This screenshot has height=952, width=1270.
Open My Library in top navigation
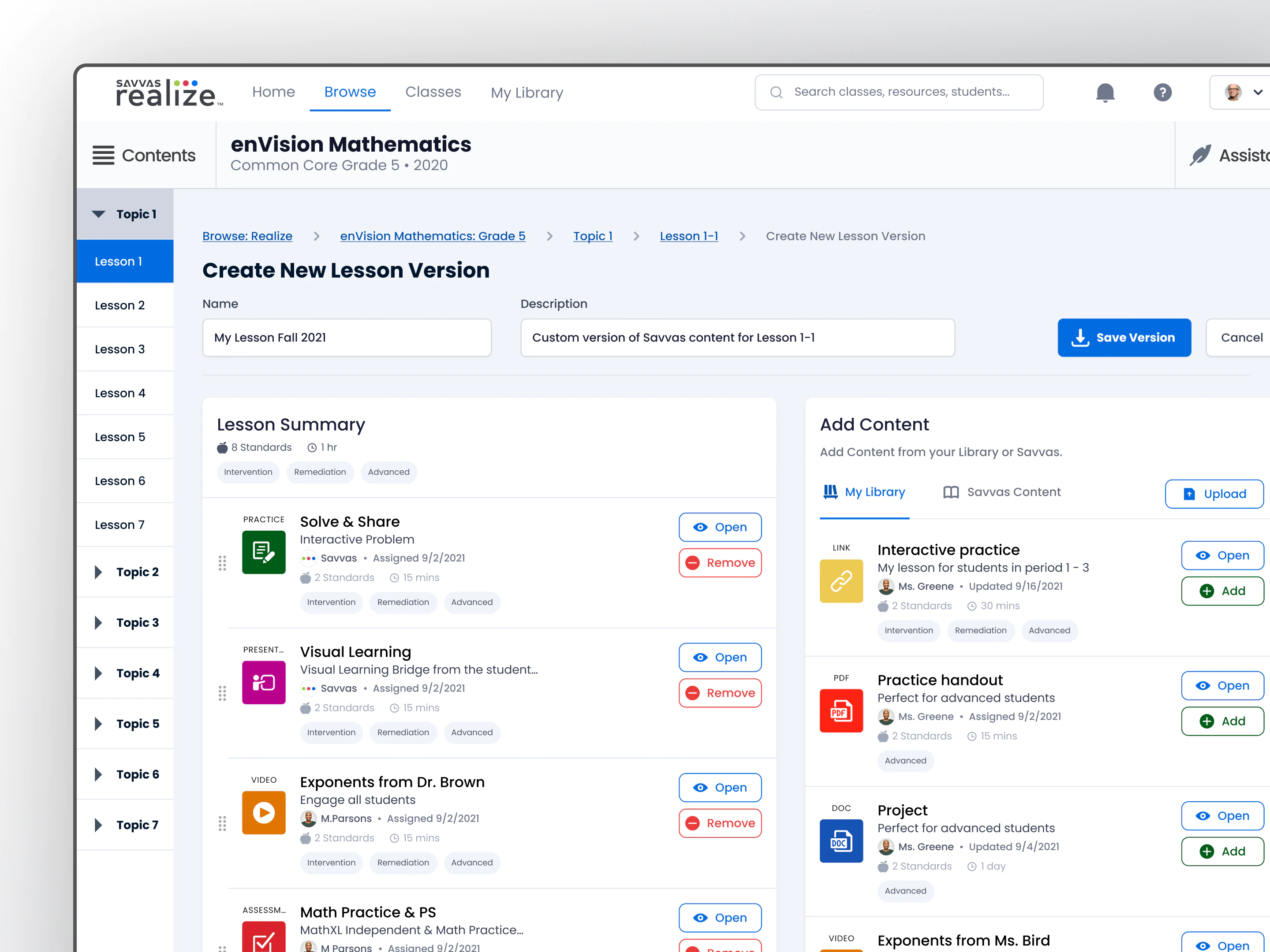[x=527, y=93]
